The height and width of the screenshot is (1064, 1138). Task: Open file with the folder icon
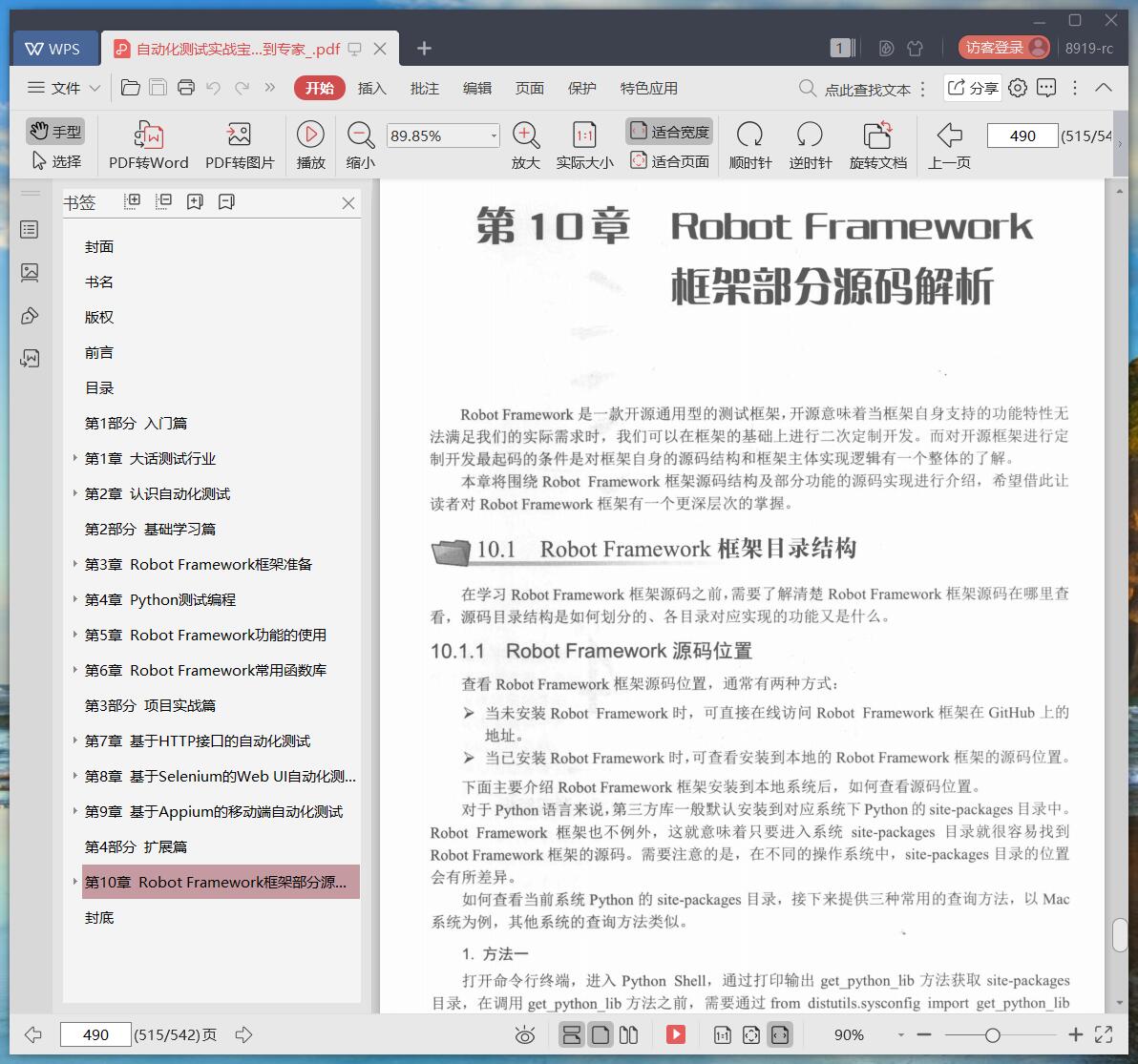coord(131,88)
